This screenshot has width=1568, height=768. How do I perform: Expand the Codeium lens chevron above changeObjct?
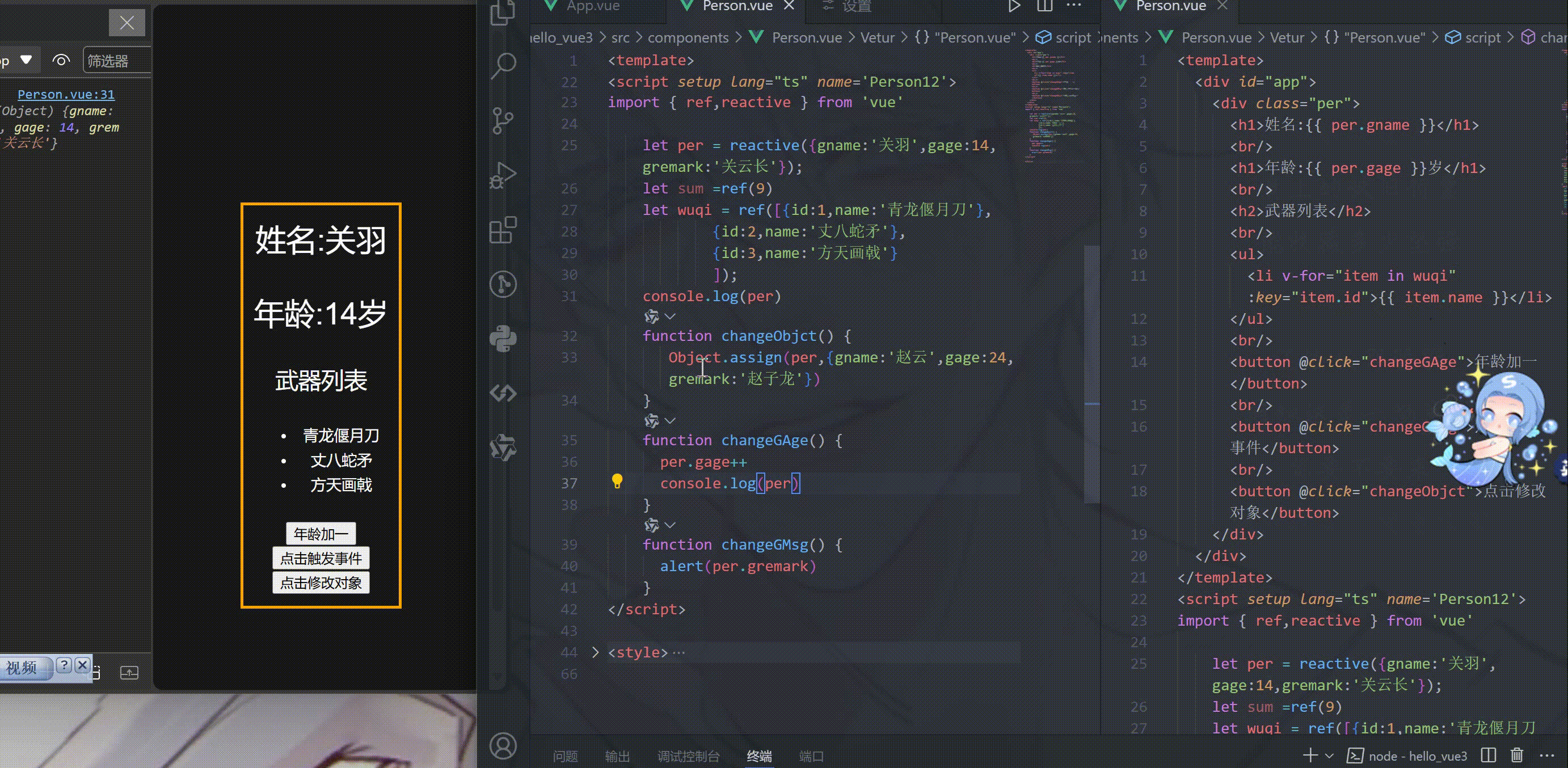pyautogui.click(x=670, y=317)
